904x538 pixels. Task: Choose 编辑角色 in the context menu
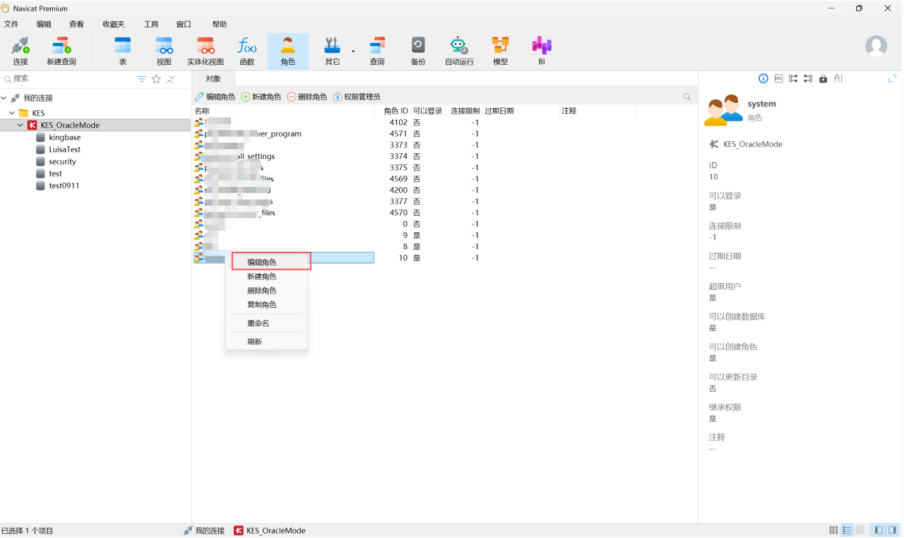[x=262, y=262]
